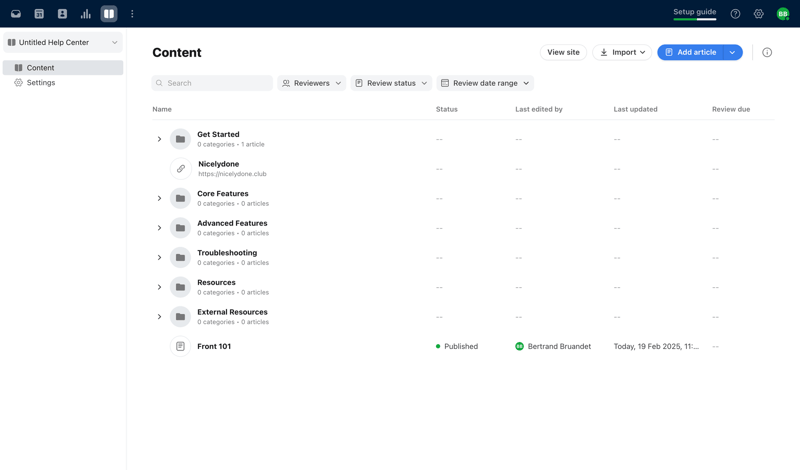Open the Import dropdown
Image resolution: width=800 pixels, height=470 pixels.
(x=622, y=52)
